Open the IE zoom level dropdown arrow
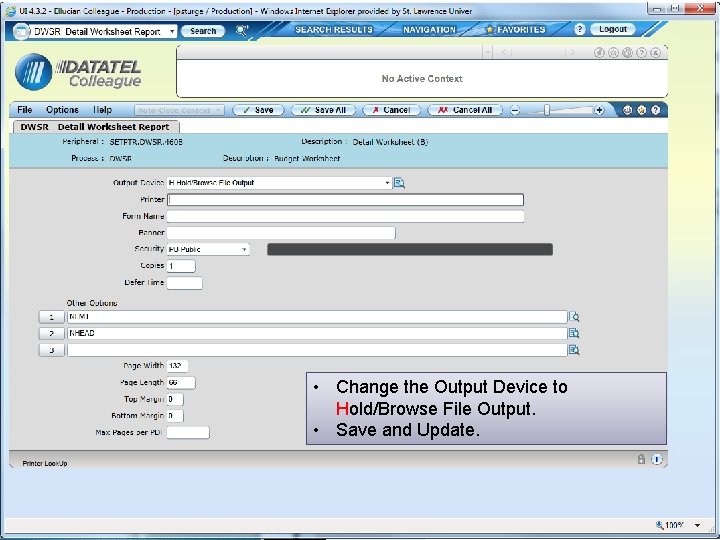Viewport: 720px width, 540px height. (x=698, y=525)
